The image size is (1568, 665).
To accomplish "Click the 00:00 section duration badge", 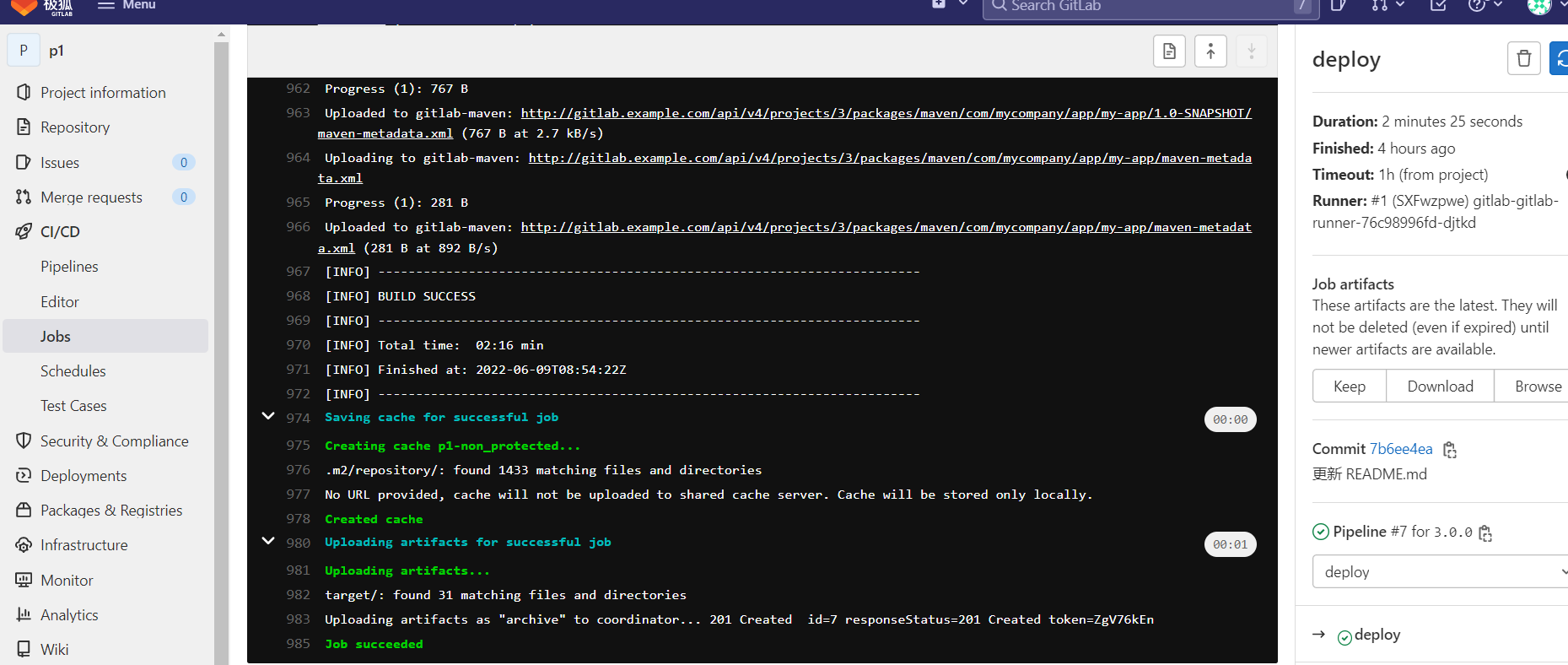I will (x=1230, y=419).
